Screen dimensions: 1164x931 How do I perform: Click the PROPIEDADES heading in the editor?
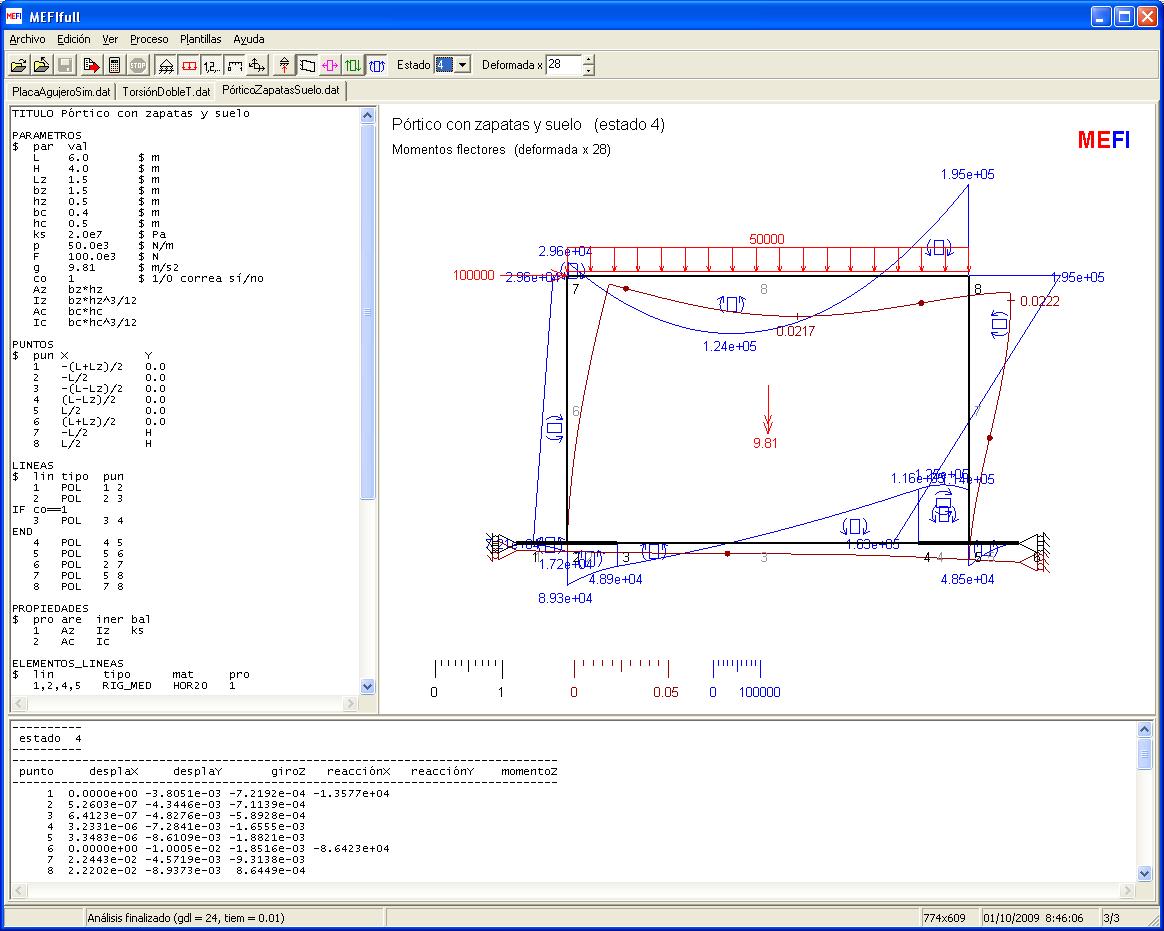coord(50,608)
